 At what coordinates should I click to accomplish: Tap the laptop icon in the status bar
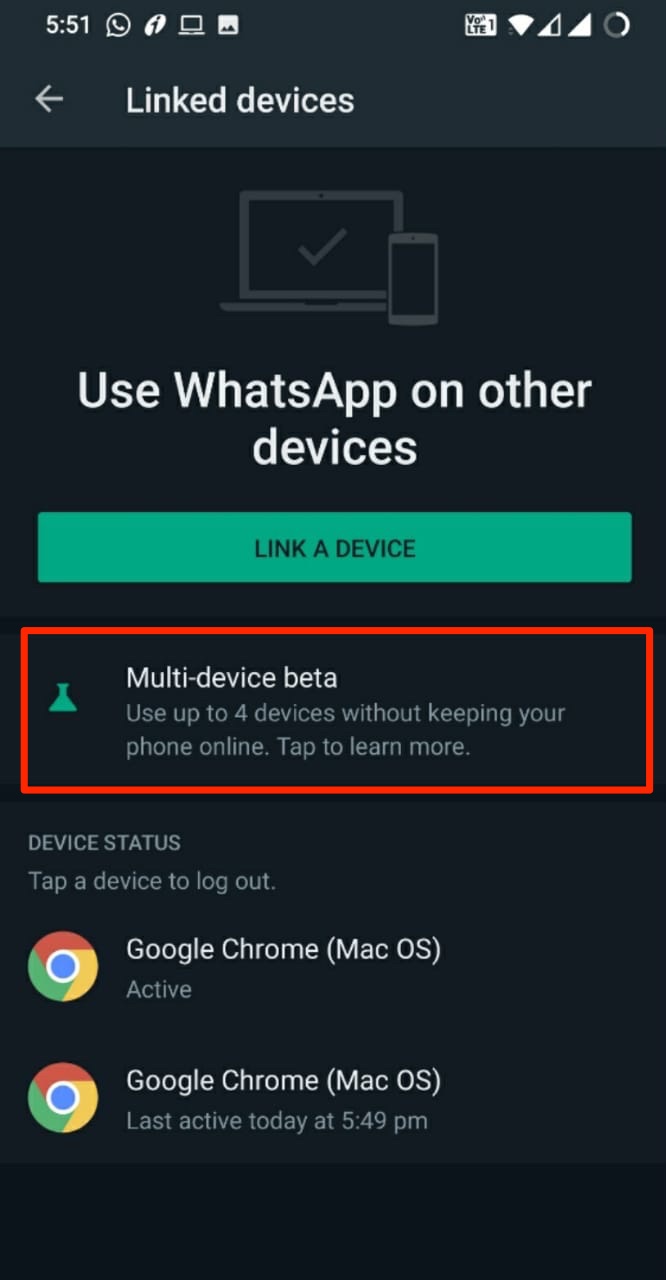tap(190, 26)
